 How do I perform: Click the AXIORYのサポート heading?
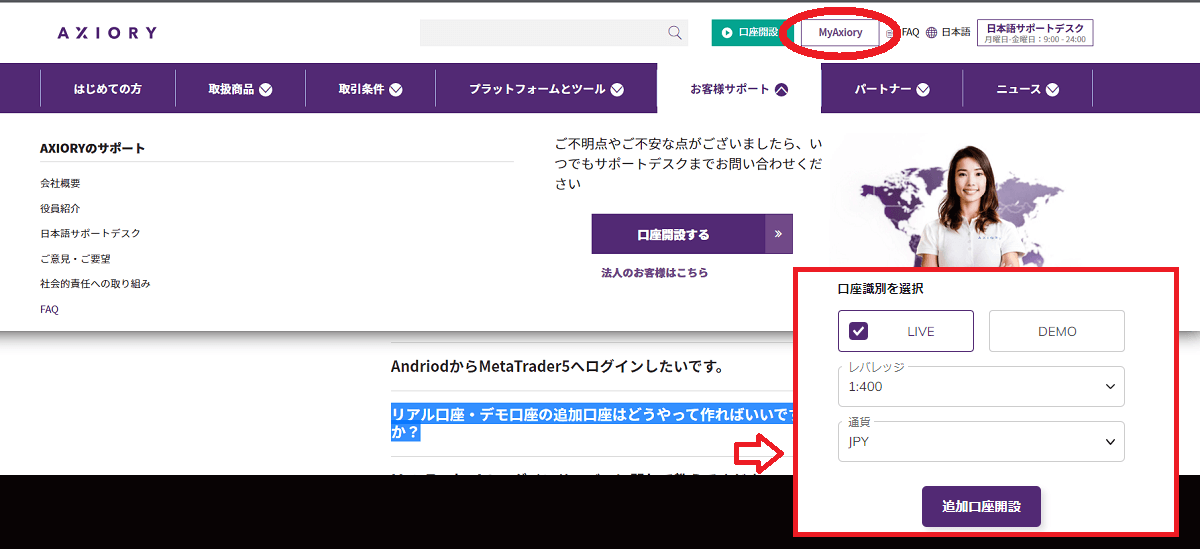tap(92, 148)
